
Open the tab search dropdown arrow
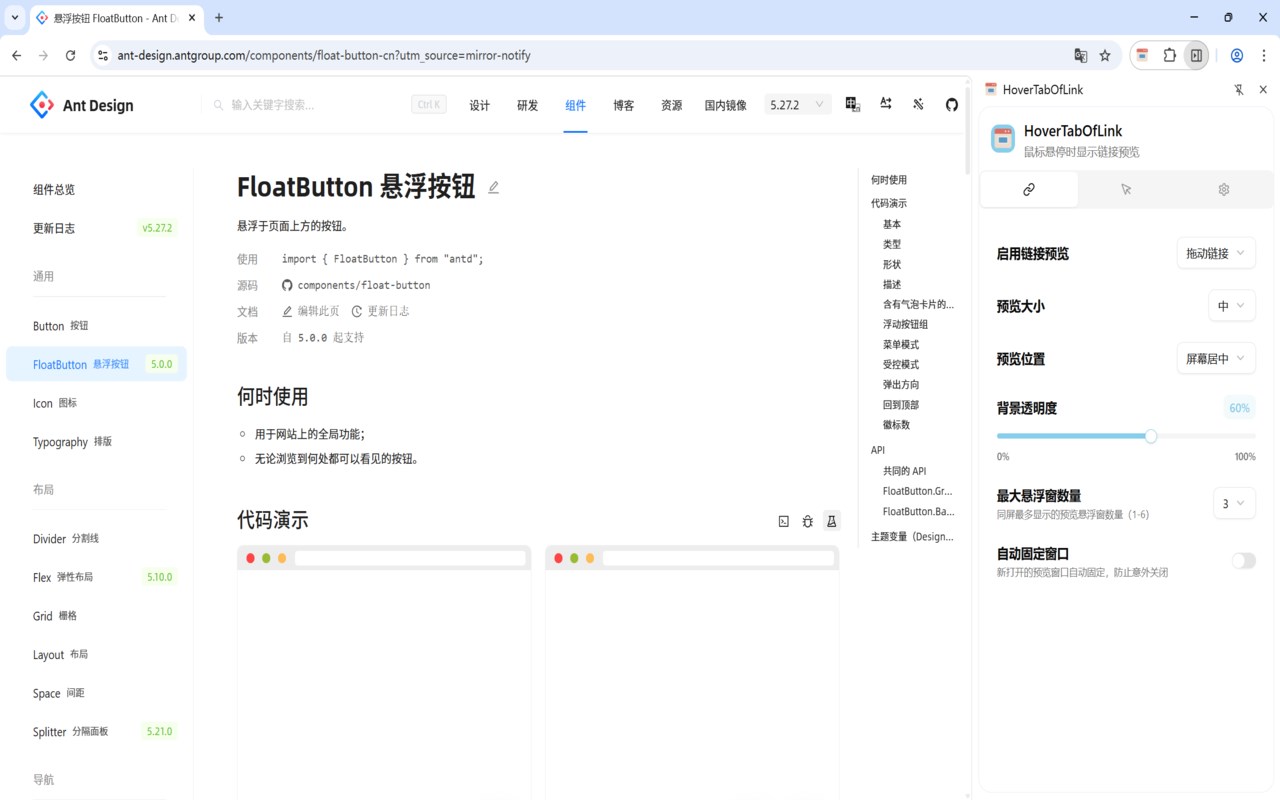(x=15, y=18)
